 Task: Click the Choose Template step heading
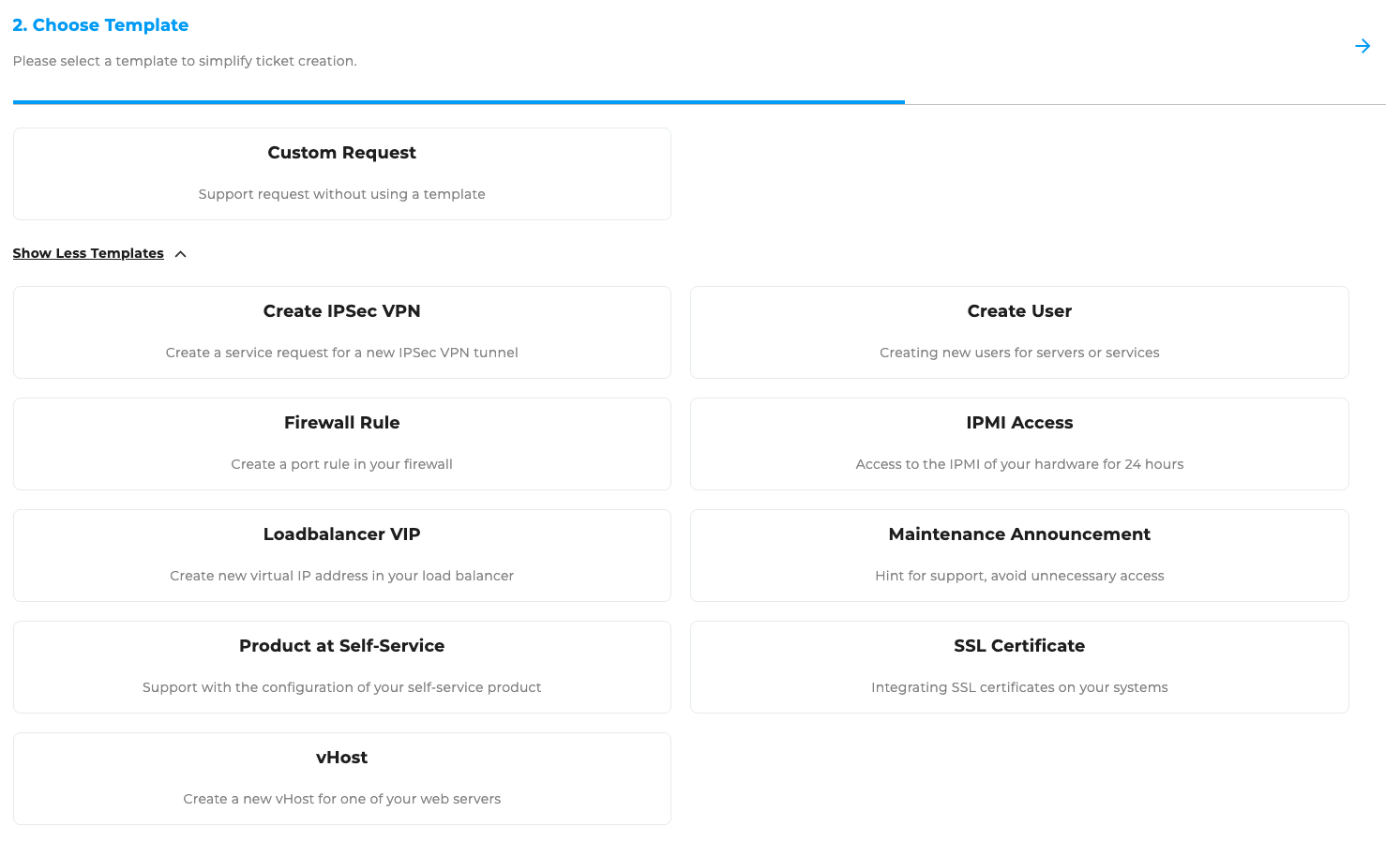(100, 24)
